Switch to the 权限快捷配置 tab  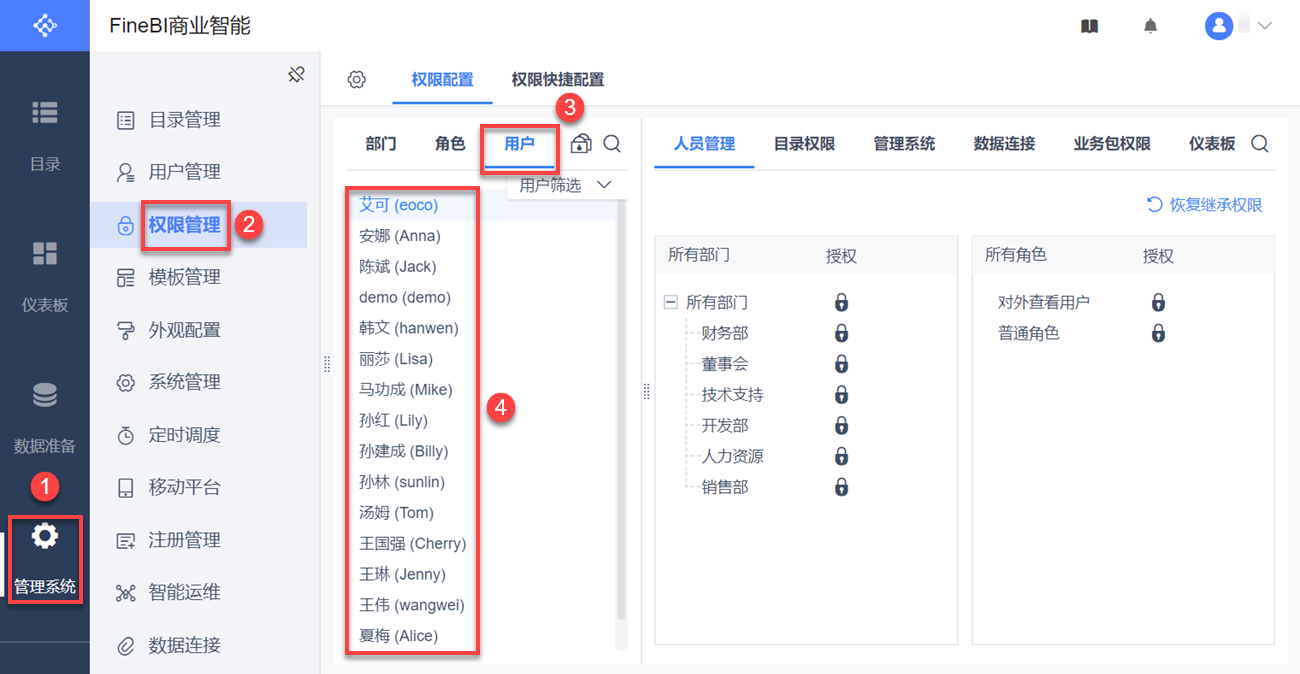tap(557, 80)
